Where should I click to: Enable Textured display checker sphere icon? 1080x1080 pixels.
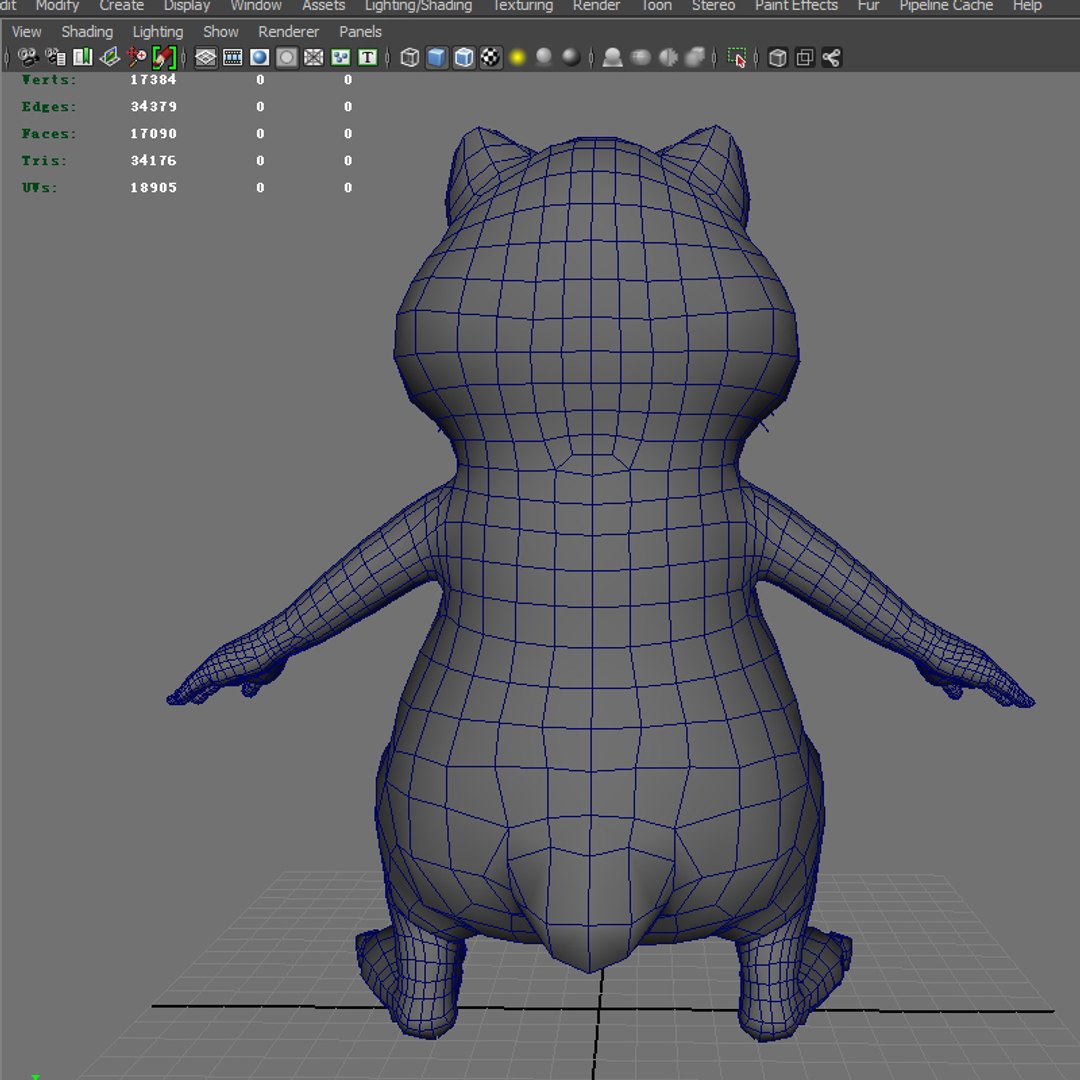(490, 57)
